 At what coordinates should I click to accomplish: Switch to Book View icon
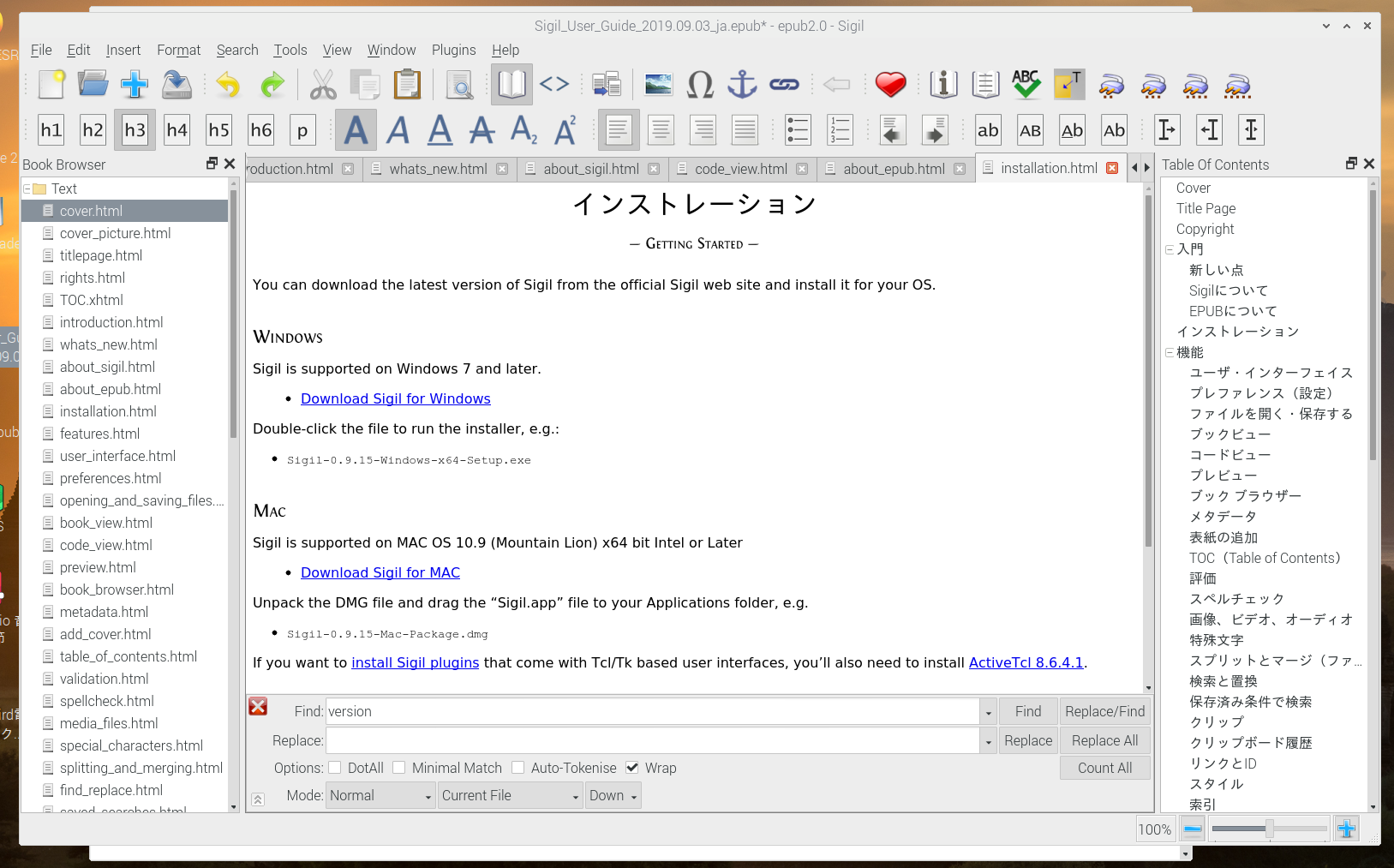[512, 85]
